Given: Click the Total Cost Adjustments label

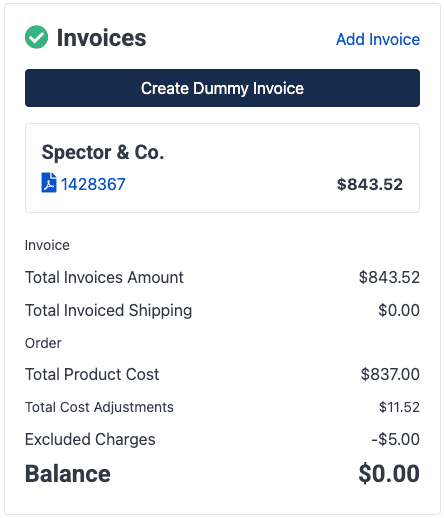Looking at the screenshot, I should tap(99, 407).
